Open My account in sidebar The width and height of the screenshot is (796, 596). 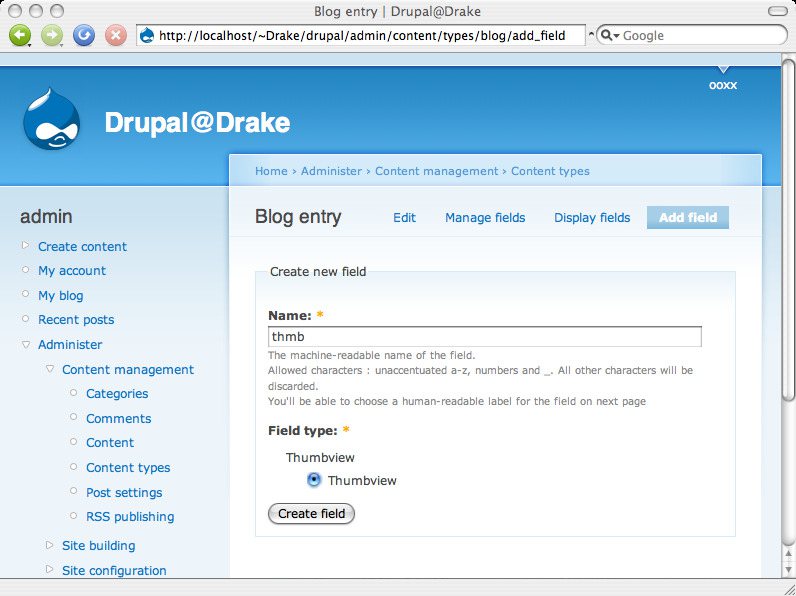[x=72, y=271]
